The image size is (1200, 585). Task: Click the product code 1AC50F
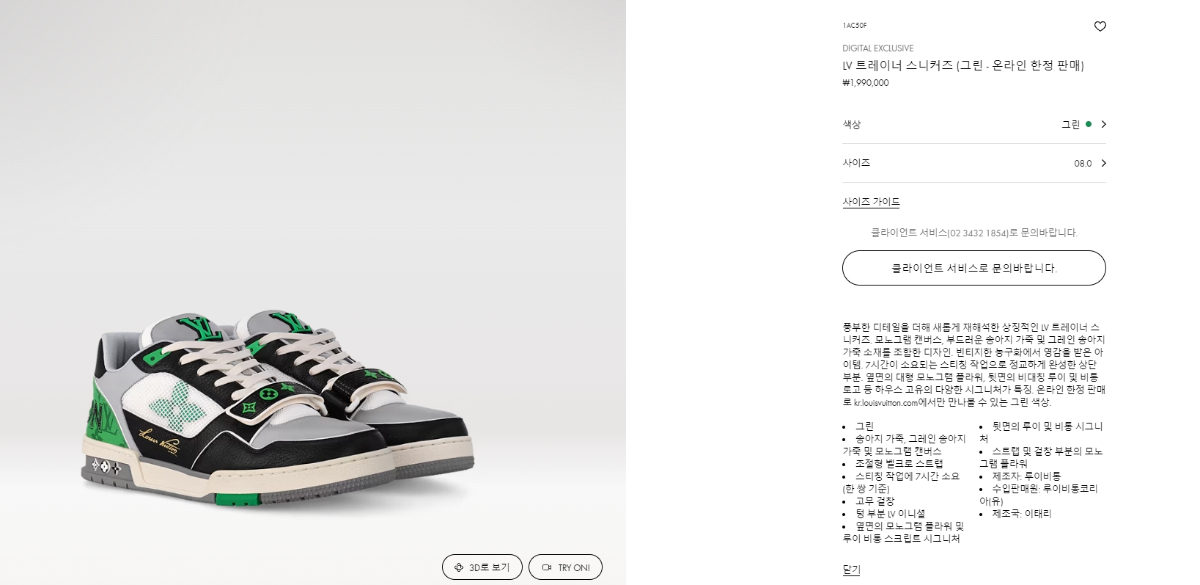854,25
